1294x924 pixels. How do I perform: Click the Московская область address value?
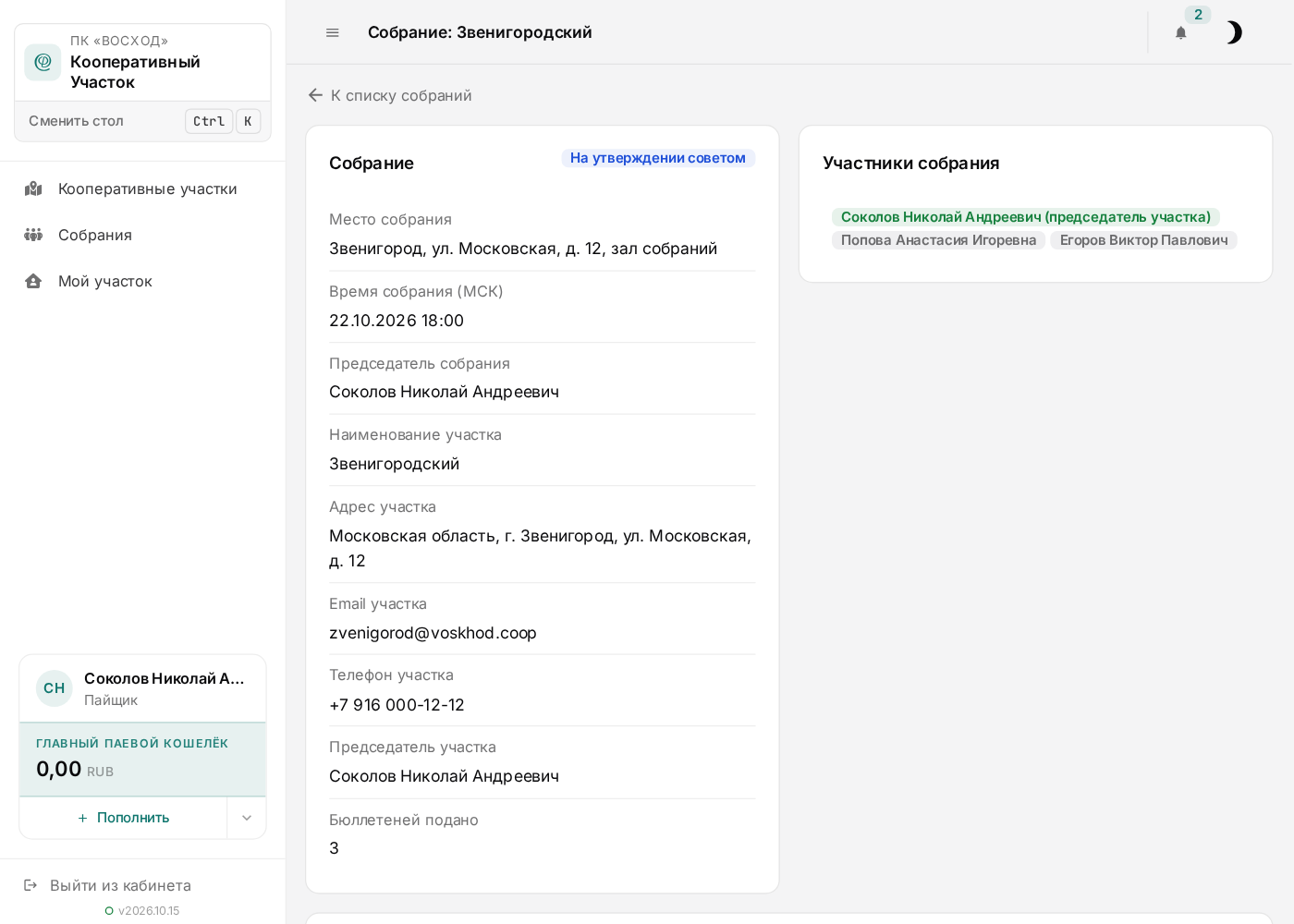(541, 548)
